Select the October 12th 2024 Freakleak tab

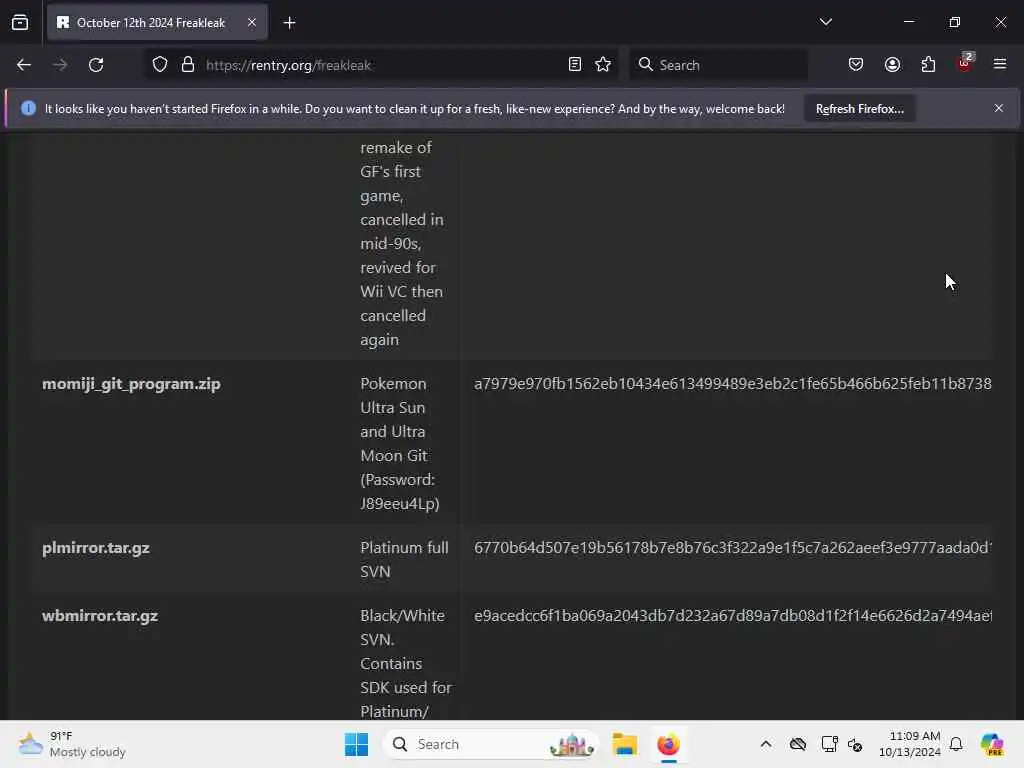pos(157,23)
